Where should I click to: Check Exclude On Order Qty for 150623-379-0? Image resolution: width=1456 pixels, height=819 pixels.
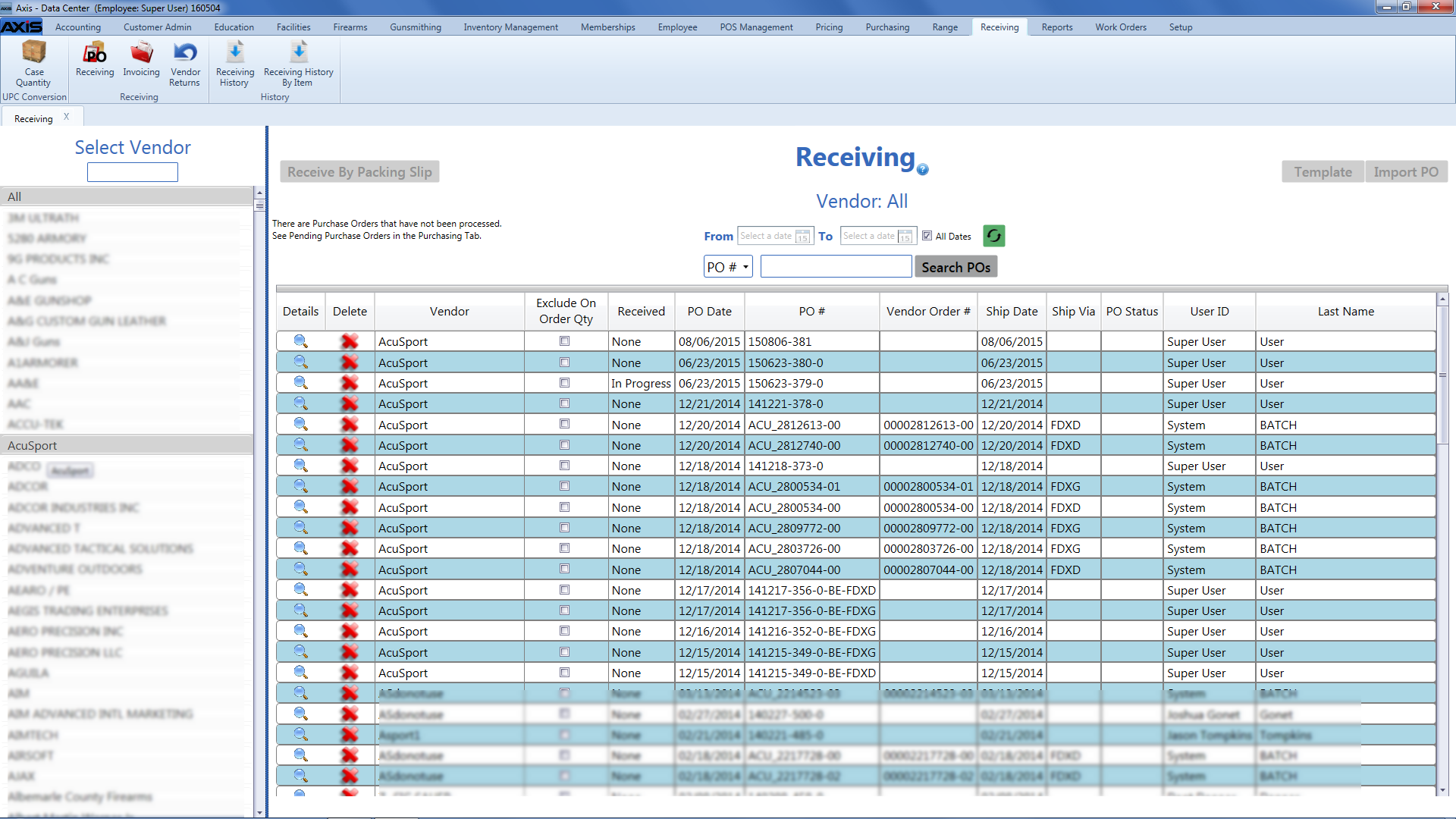coord(564,383)
